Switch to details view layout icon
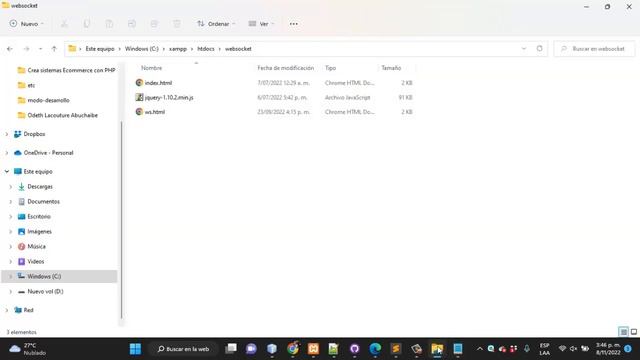 tap(623, 332)
